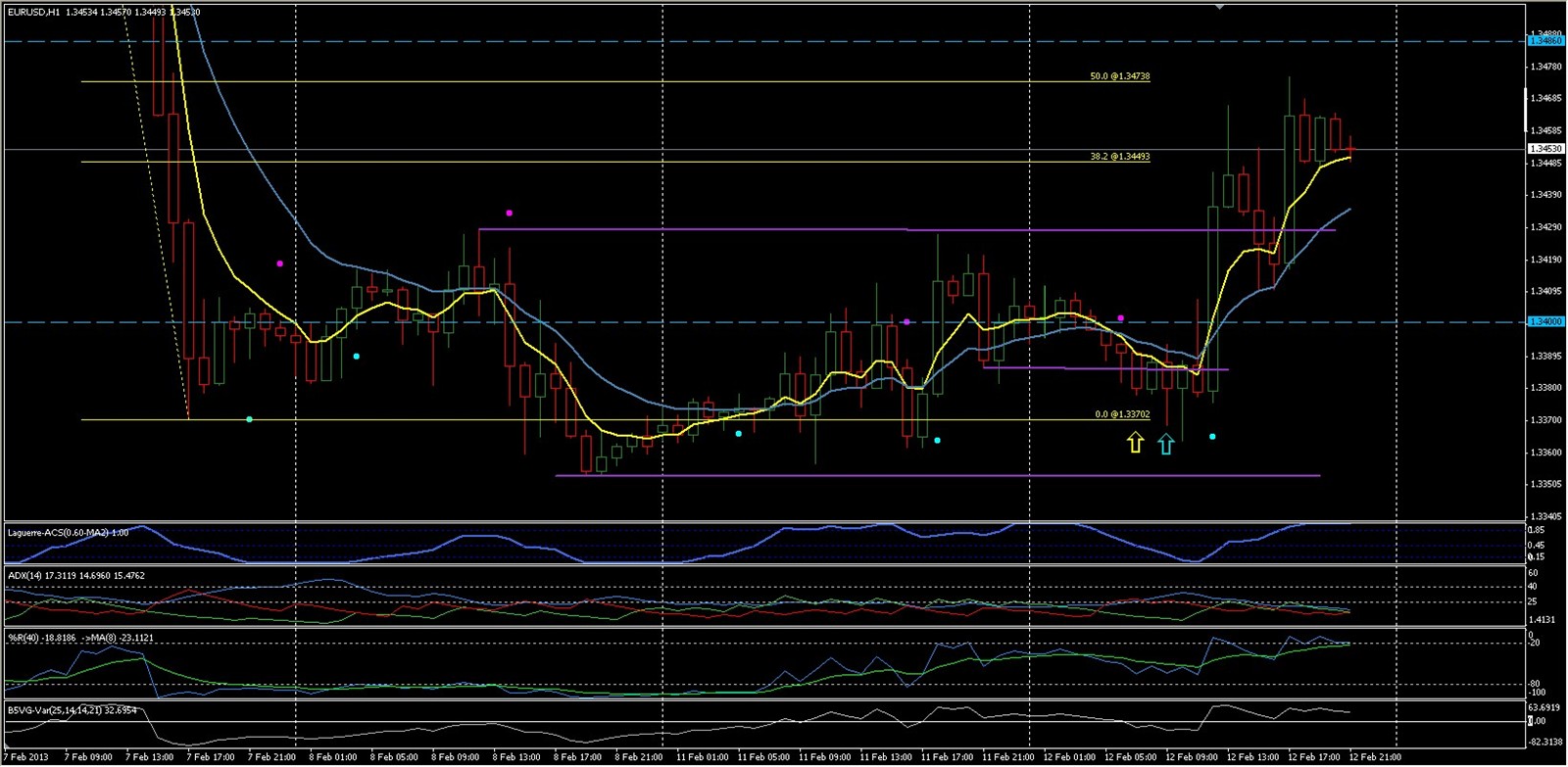The image size is (1568, 767).
Task: Click the 1.34290 price axis value
Action: [x=1545, y=227]
